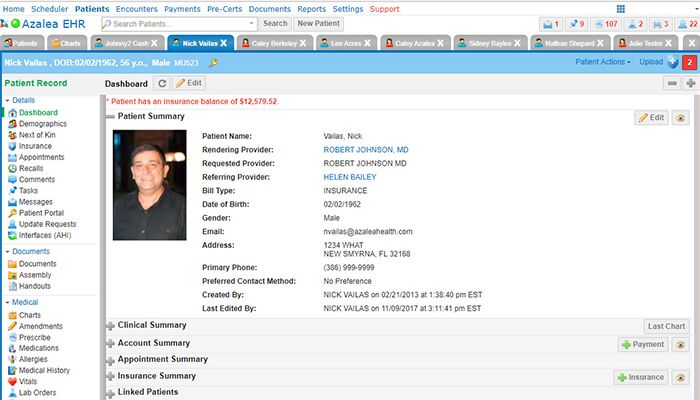700x400 pixels.
Task: Click the red alert badge showing 2
Action: pyautogui.click(x=689, y=62)
